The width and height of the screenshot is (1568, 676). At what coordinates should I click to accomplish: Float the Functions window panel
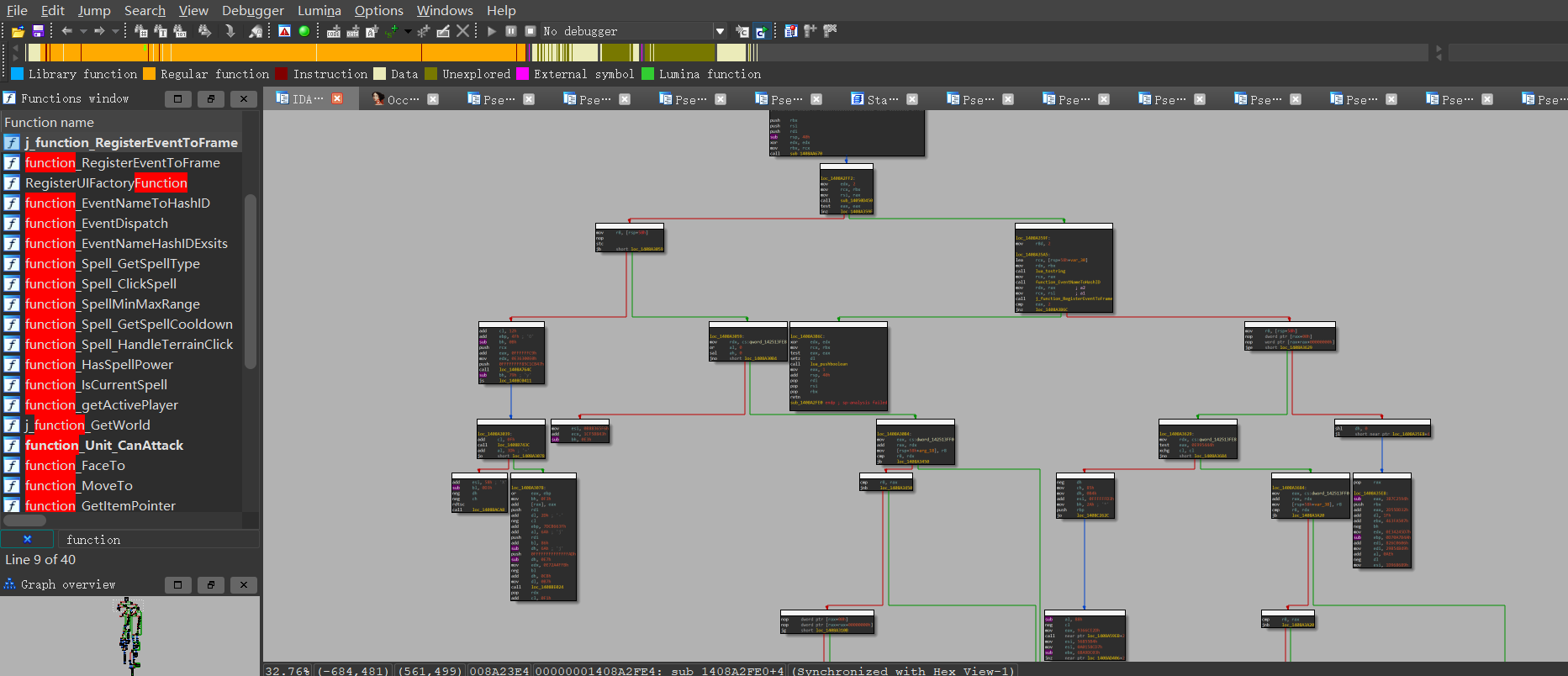(211, 98)
